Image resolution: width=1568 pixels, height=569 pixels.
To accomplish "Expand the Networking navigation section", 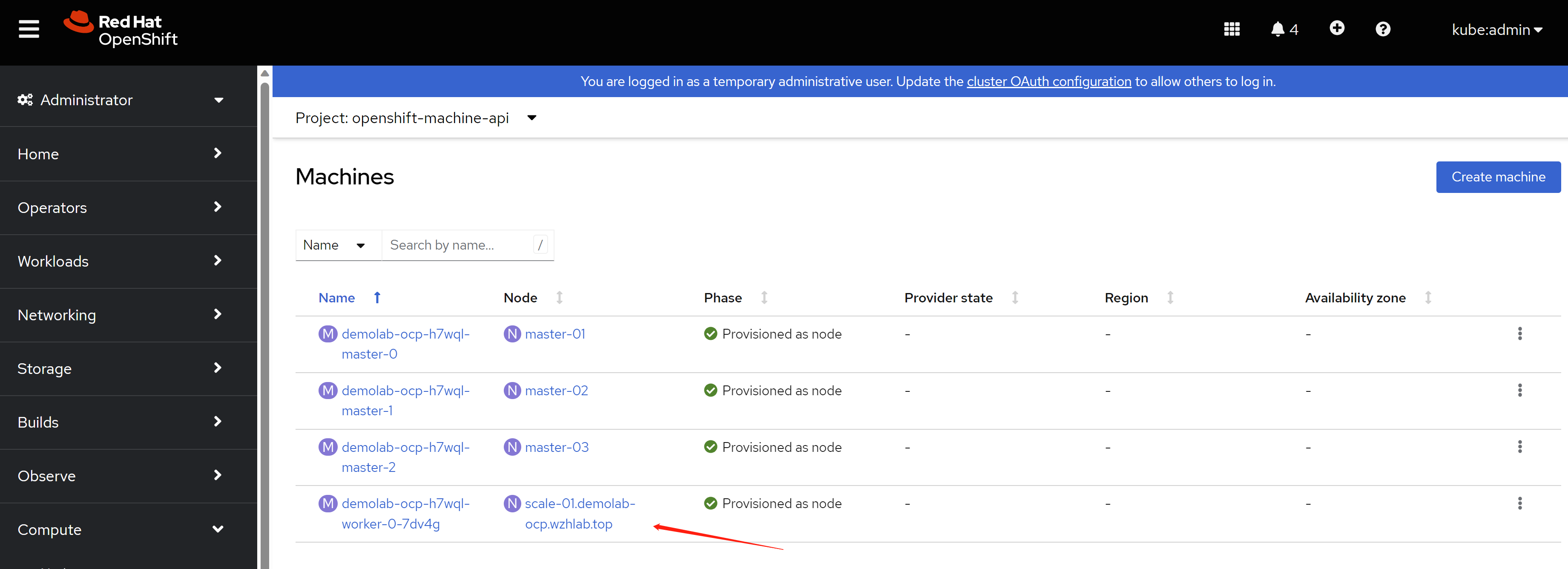I will tap(121, 315).
